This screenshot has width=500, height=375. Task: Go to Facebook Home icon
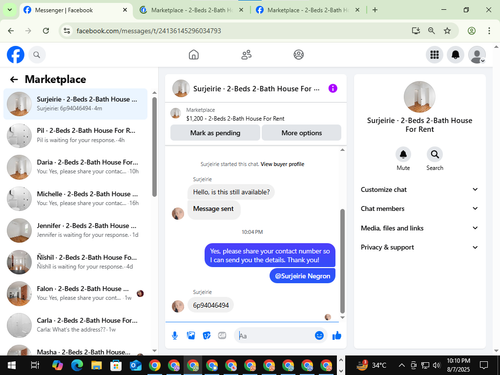coord(194,55)
